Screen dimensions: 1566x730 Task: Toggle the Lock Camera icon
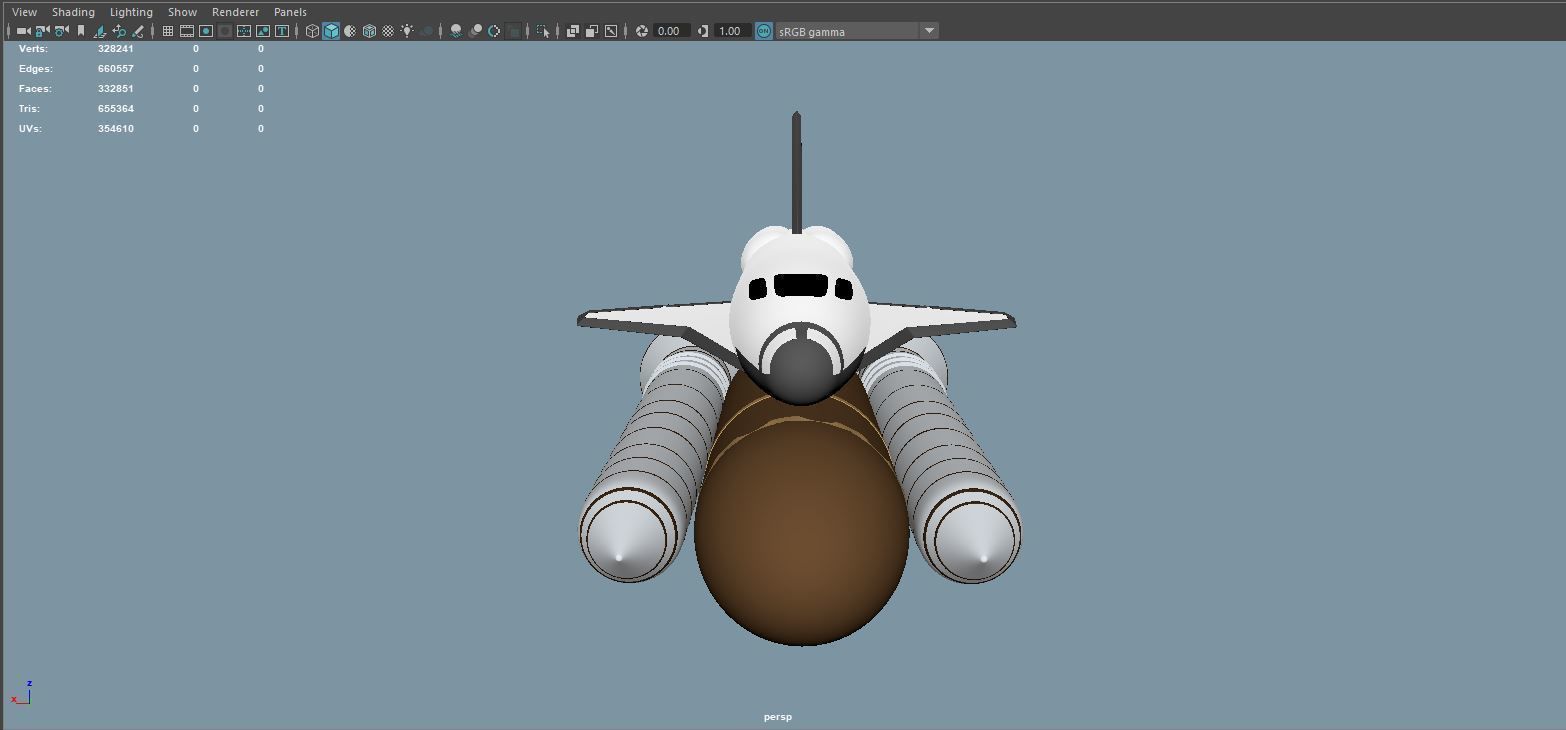[42, 31]
